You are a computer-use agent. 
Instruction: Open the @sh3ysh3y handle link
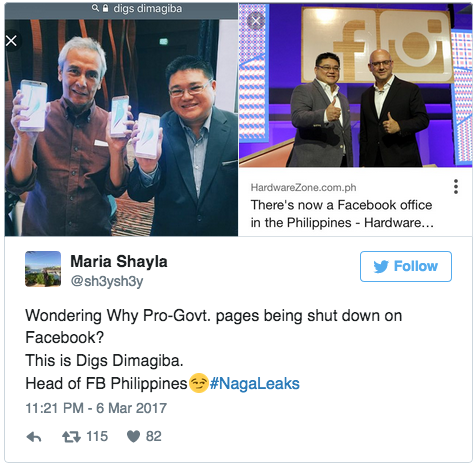tap(107, 281)
